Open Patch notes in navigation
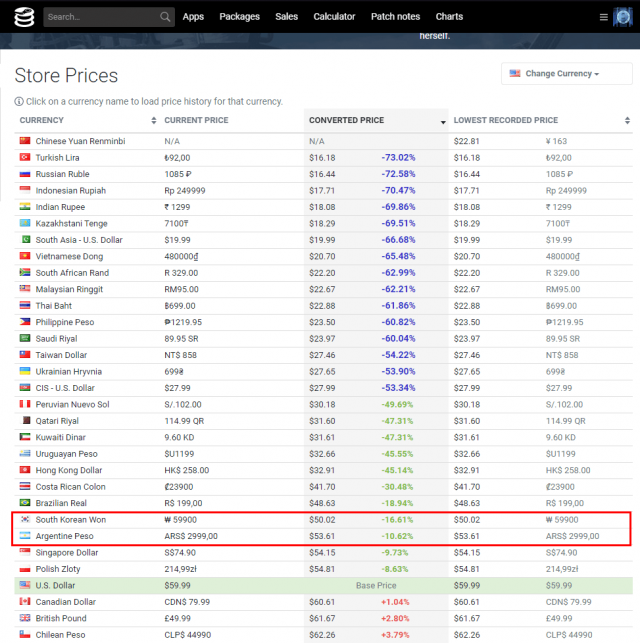The height and width of the screenshot is (643, 640). tap(395, 16)
